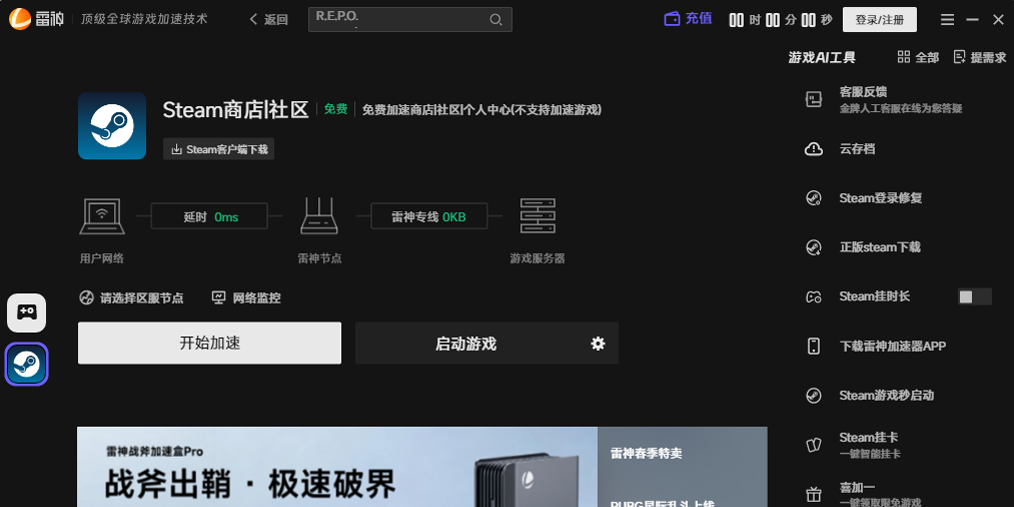Screen dimensions: 1014x507
Task: Click the Steam登录修复 icon
Action: pos(814,198)
